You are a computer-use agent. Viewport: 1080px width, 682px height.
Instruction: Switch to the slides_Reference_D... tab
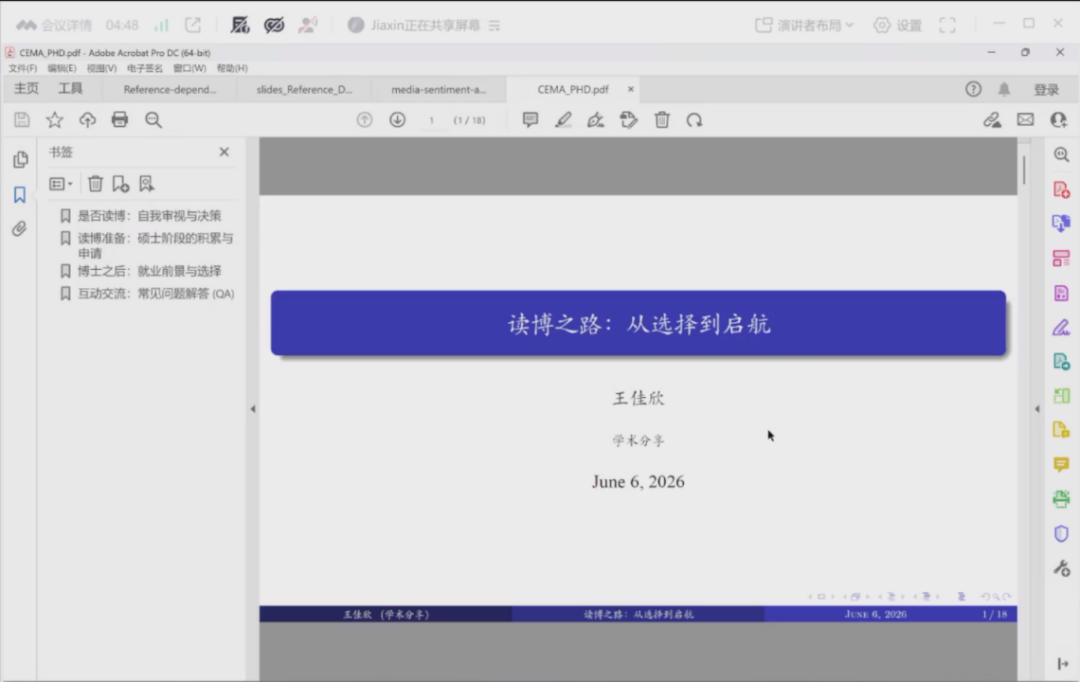[x=304, y=90]
